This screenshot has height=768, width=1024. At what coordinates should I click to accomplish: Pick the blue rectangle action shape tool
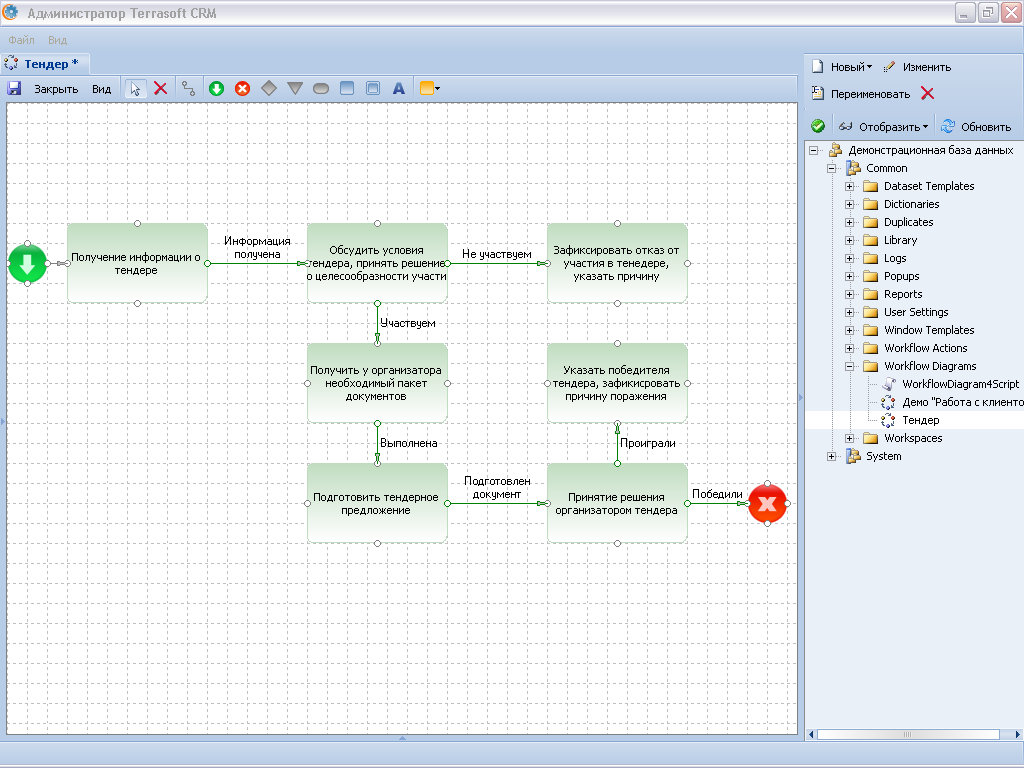click(x=347, y=88)
